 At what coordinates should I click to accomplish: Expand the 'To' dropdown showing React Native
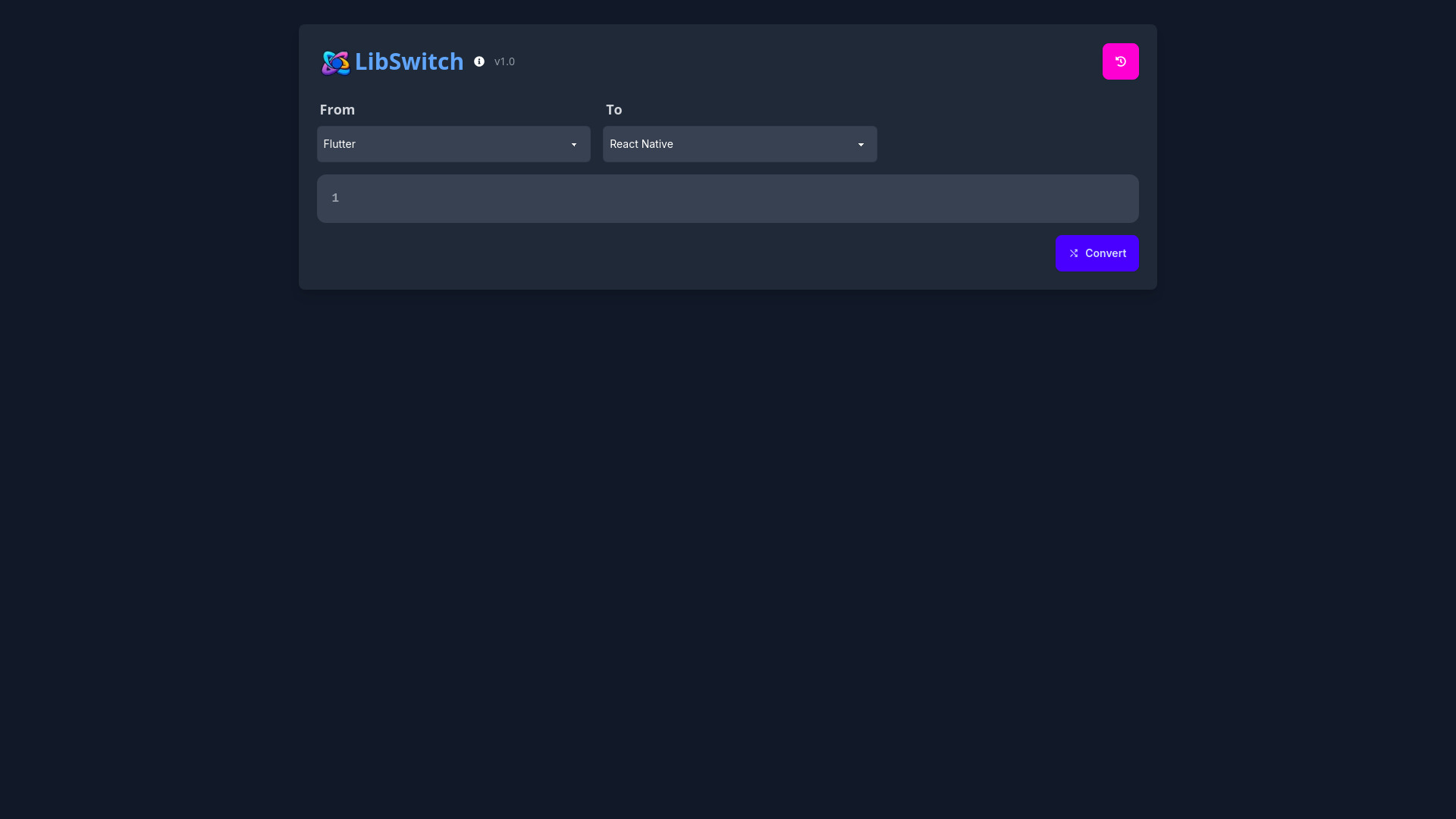coord(739,144)
